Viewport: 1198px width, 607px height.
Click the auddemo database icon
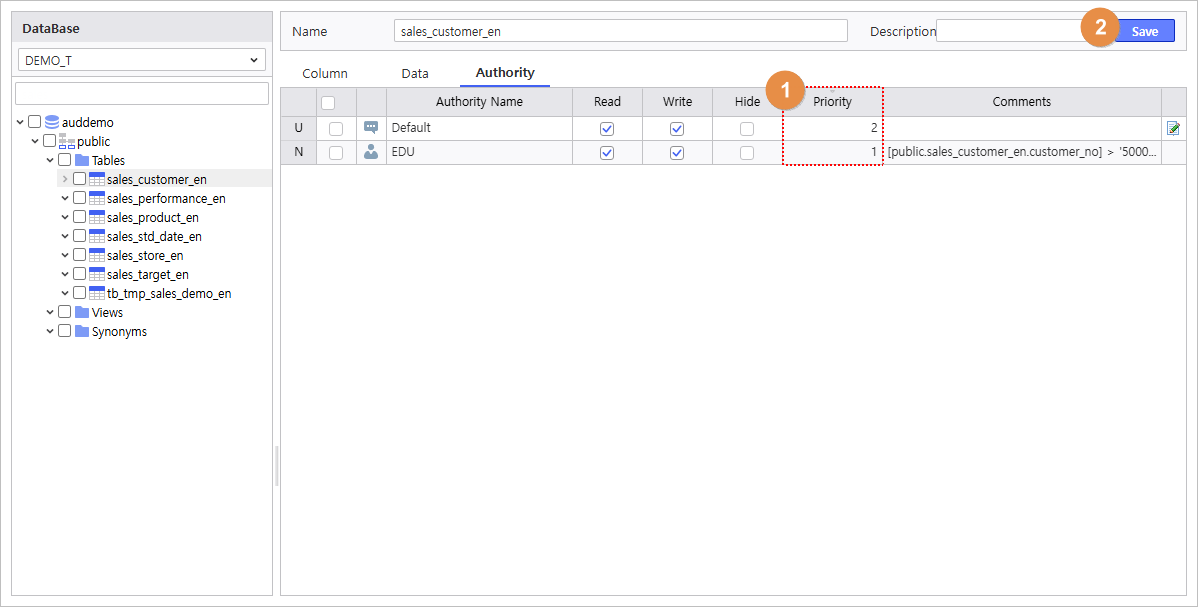[52, 122]
